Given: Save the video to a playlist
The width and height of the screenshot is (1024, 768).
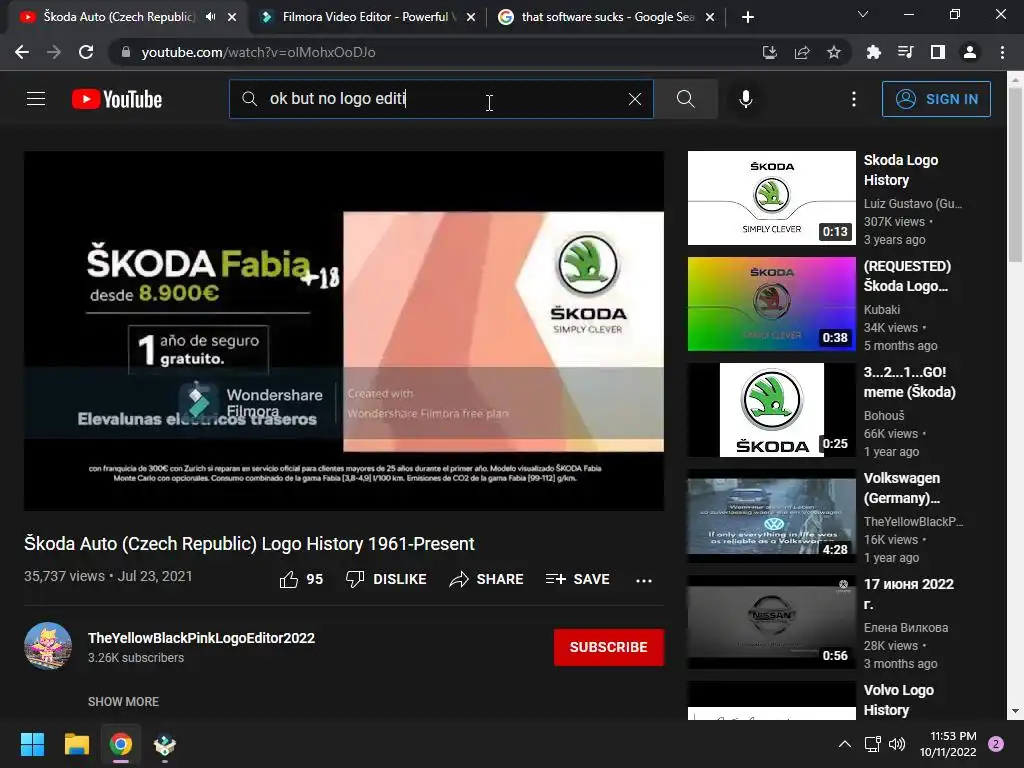Looking at the screenshot, I should coord(577,579).
